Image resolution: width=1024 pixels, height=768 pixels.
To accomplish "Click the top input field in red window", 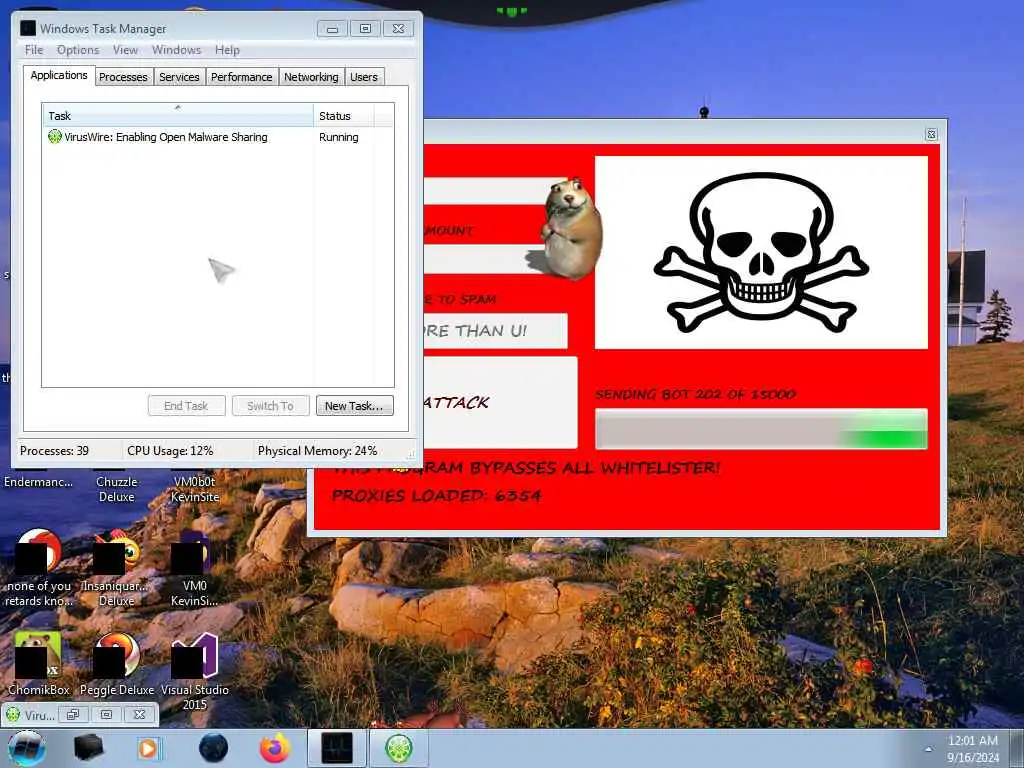I will [488, 191].
